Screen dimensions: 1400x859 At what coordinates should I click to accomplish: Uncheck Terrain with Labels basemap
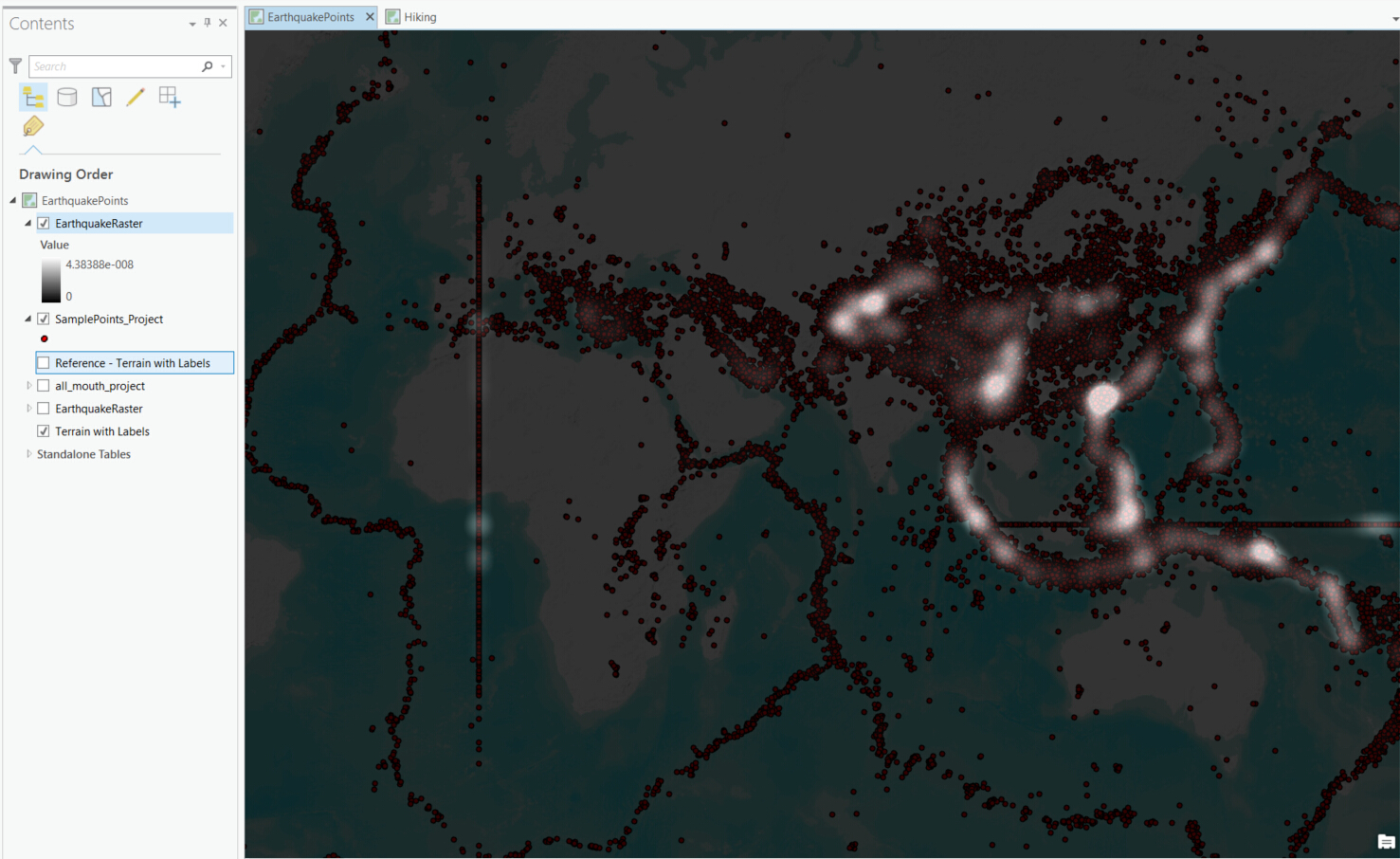point(44,431)
